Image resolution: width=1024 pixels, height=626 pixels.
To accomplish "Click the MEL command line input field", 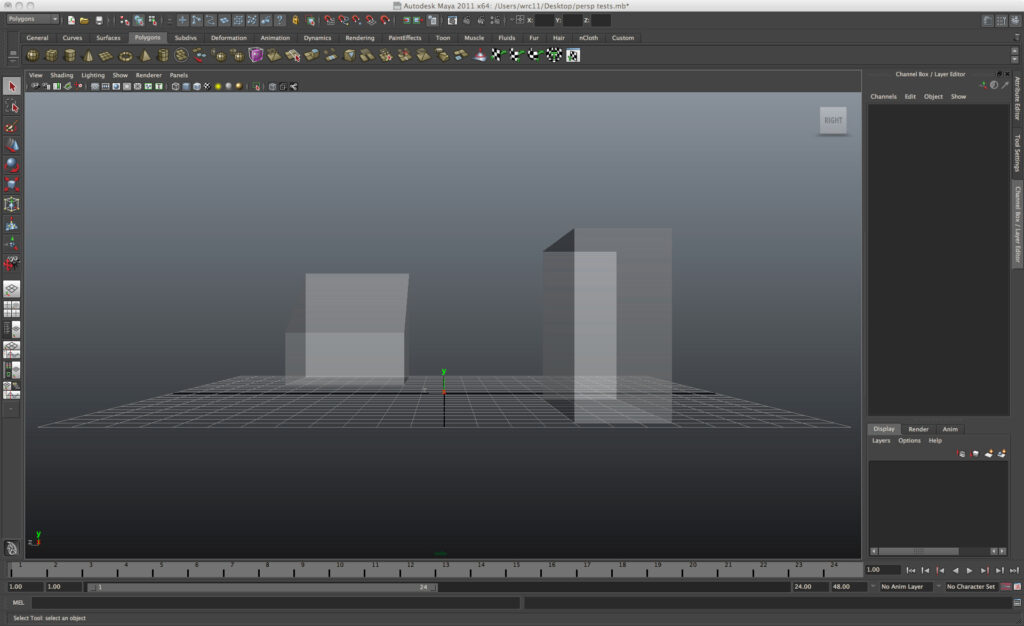I will (x=275, y=603).
